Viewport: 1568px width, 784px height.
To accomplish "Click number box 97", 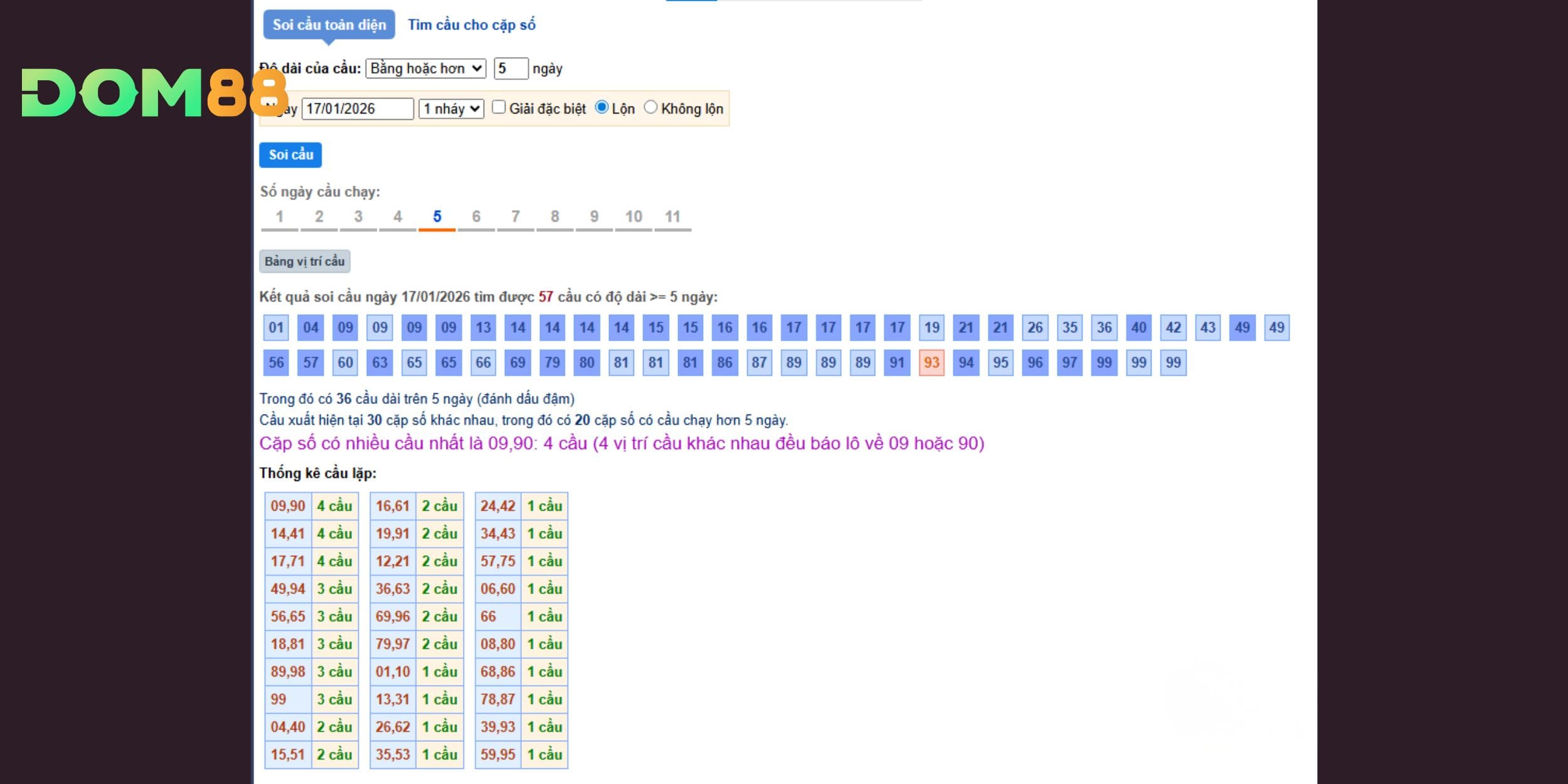I will click(1069, 363).
